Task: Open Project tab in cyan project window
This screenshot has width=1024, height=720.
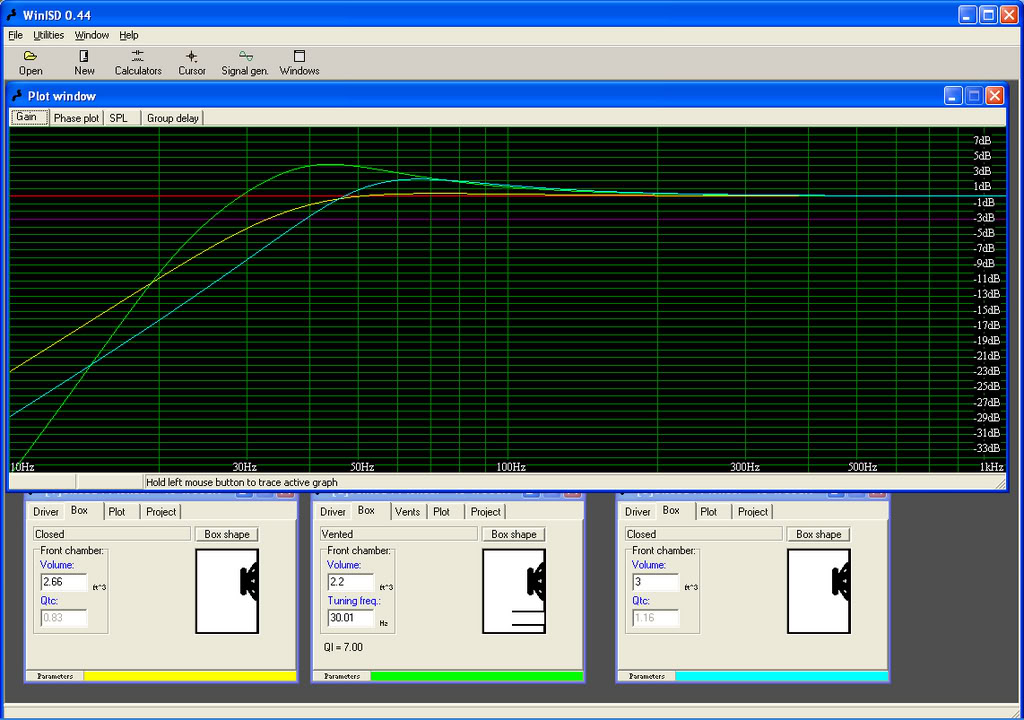Action: [752, 512]
